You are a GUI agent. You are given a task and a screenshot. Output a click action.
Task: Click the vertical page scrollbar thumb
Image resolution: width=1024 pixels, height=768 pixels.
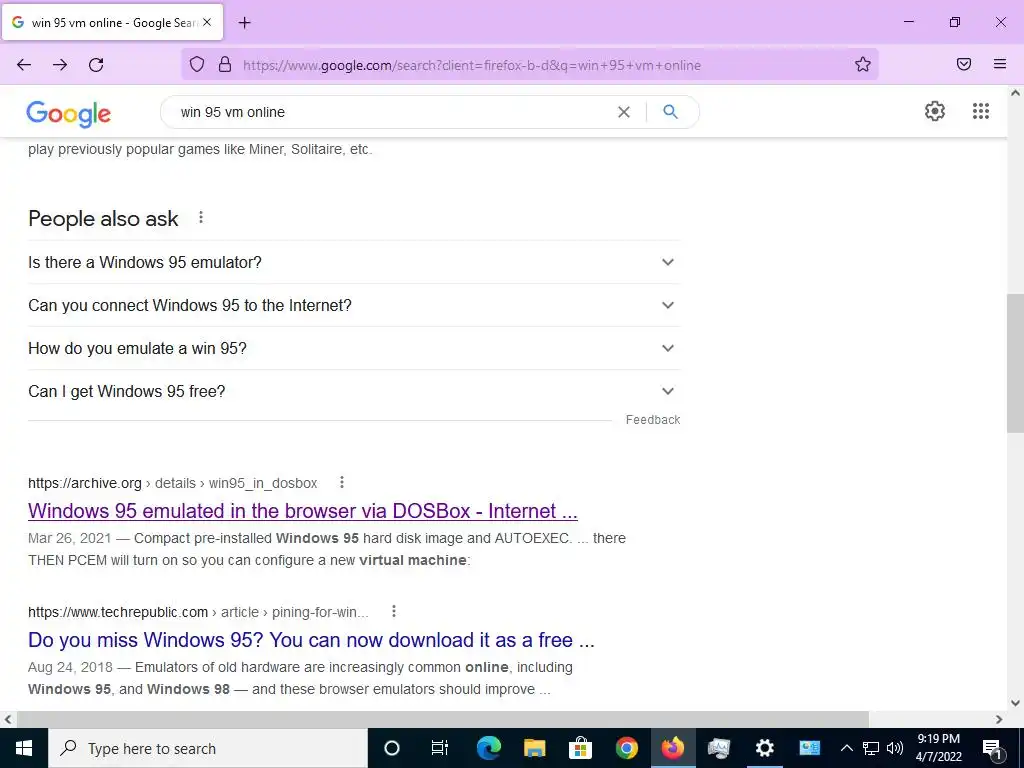tap(1015, 363)
